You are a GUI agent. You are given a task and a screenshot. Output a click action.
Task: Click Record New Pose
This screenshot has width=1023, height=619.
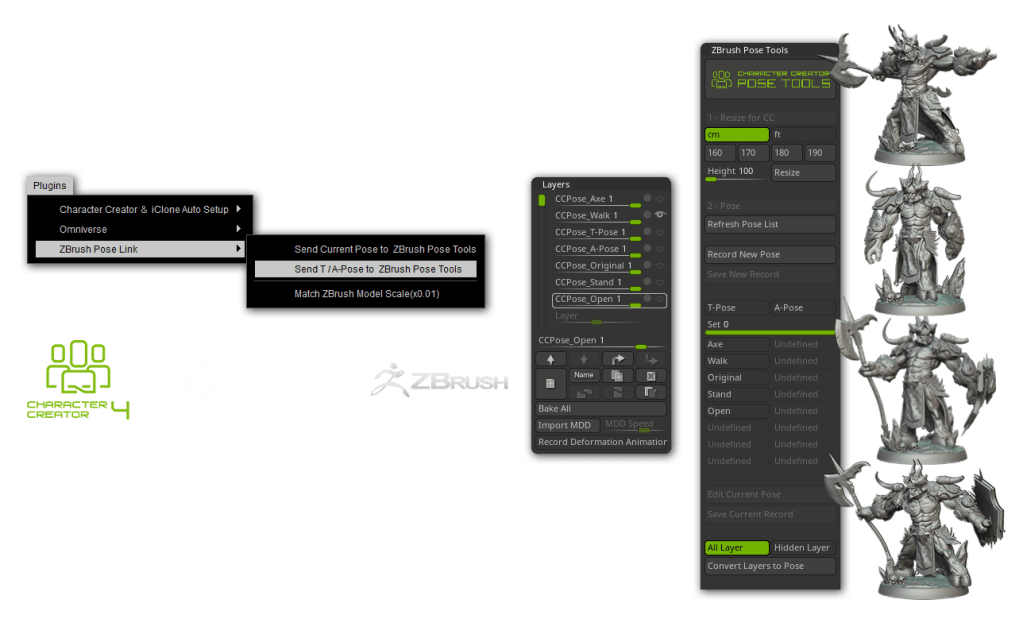(x=770, y=254)
